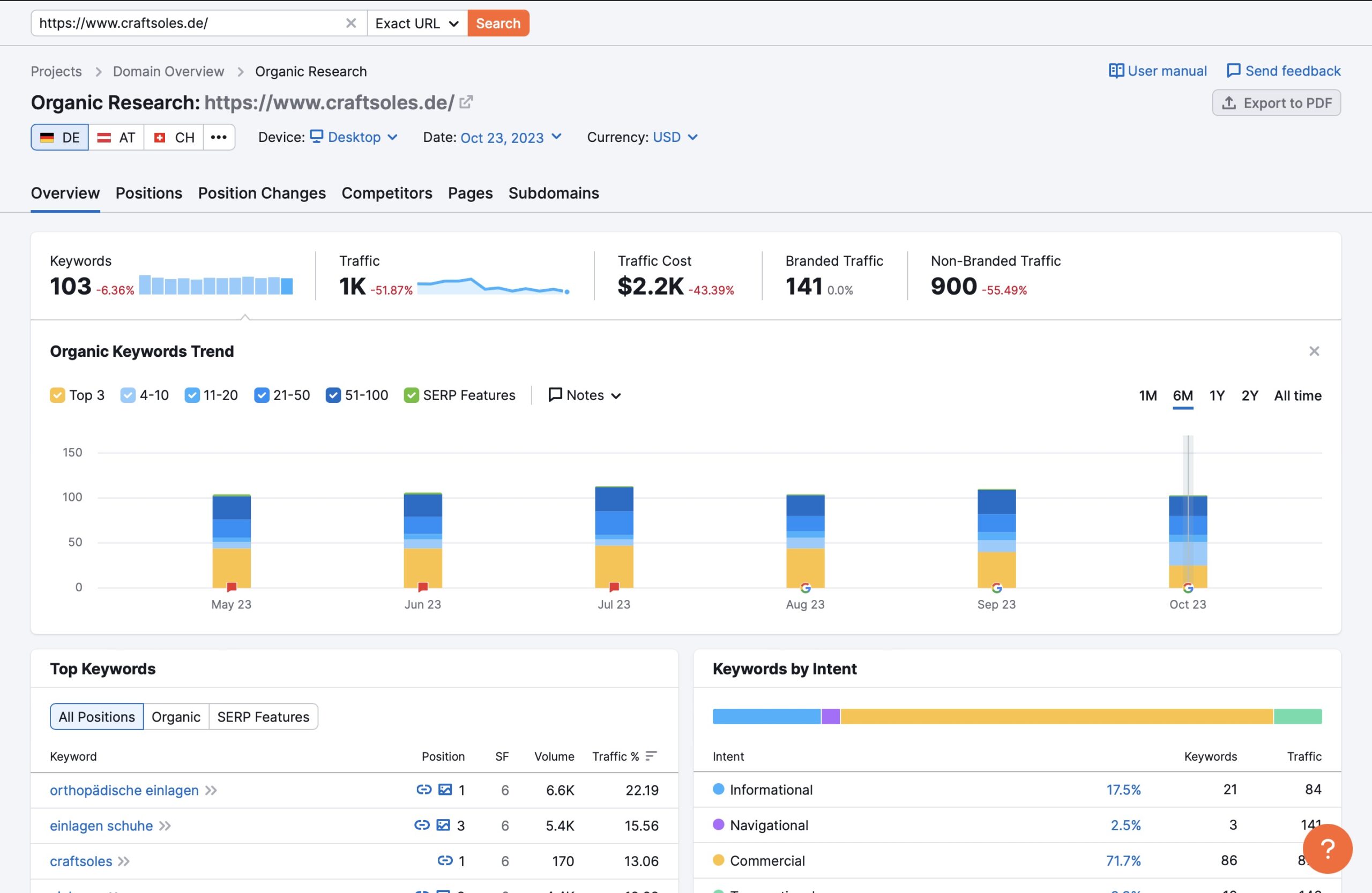1372x893 pixels.
Task: Open the Date Oct 23, 2023 dropdown
Action: click(511, 137)
